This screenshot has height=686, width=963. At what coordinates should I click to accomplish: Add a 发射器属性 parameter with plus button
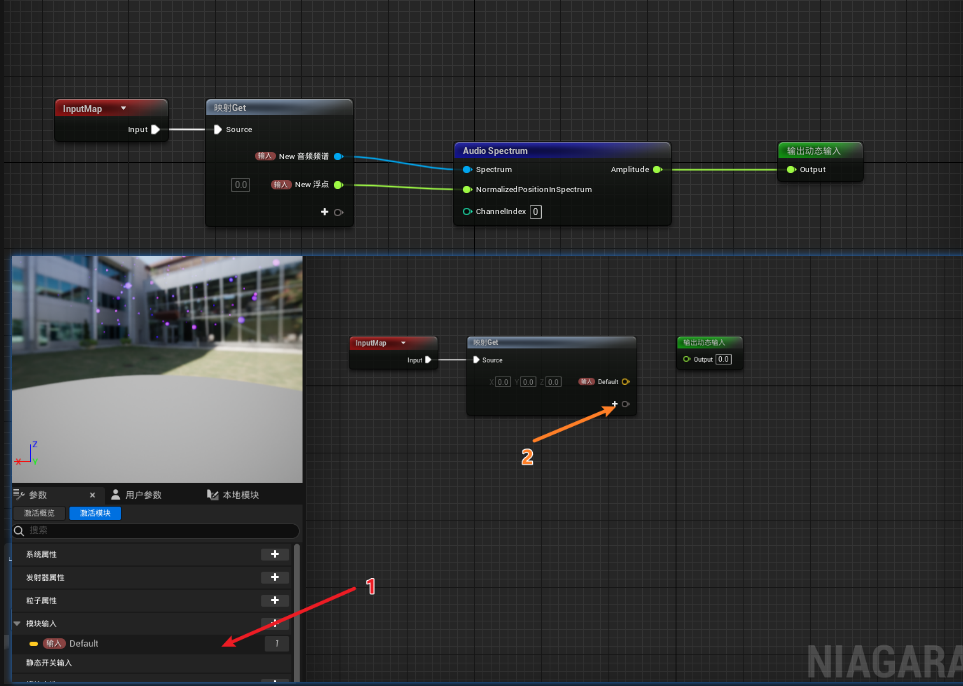coord(275,577)
